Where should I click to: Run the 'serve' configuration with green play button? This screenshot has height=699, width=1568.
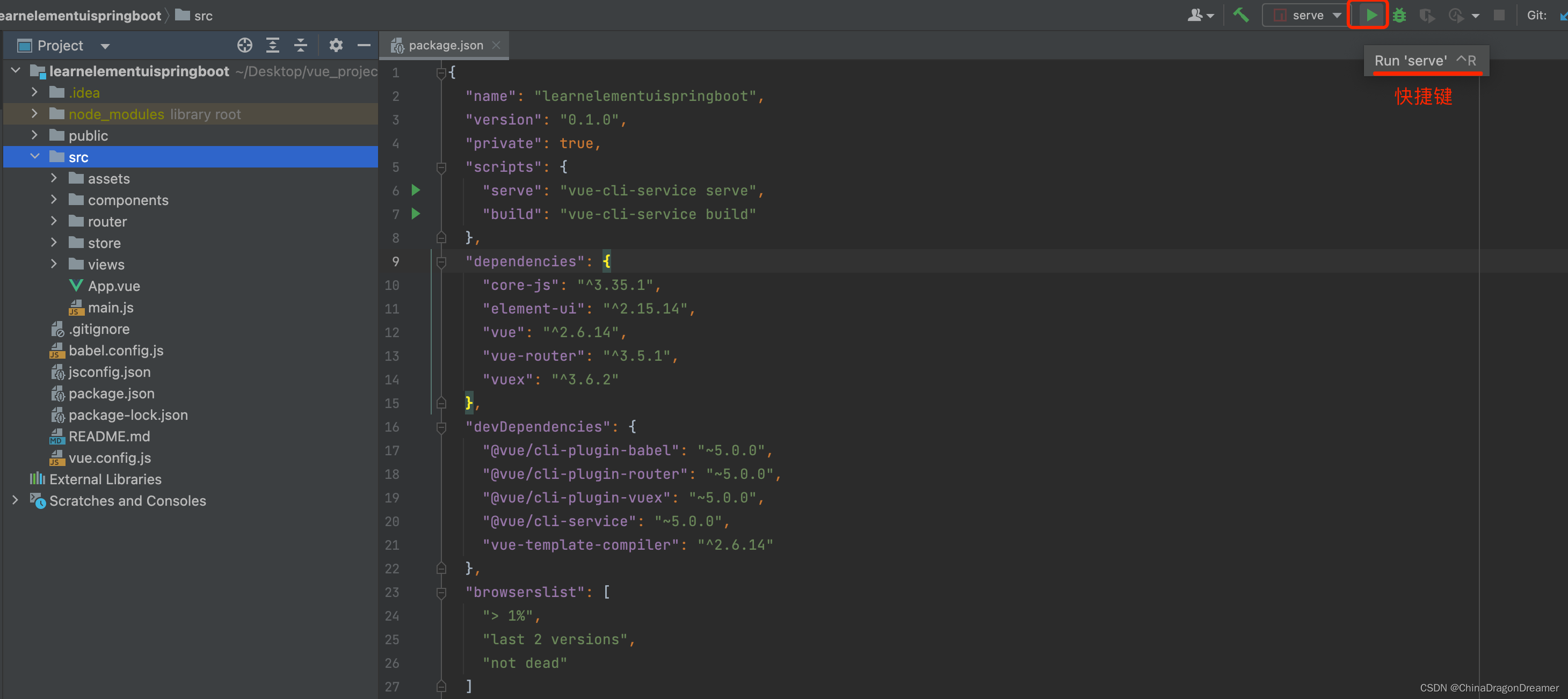tap(1370, 15)
